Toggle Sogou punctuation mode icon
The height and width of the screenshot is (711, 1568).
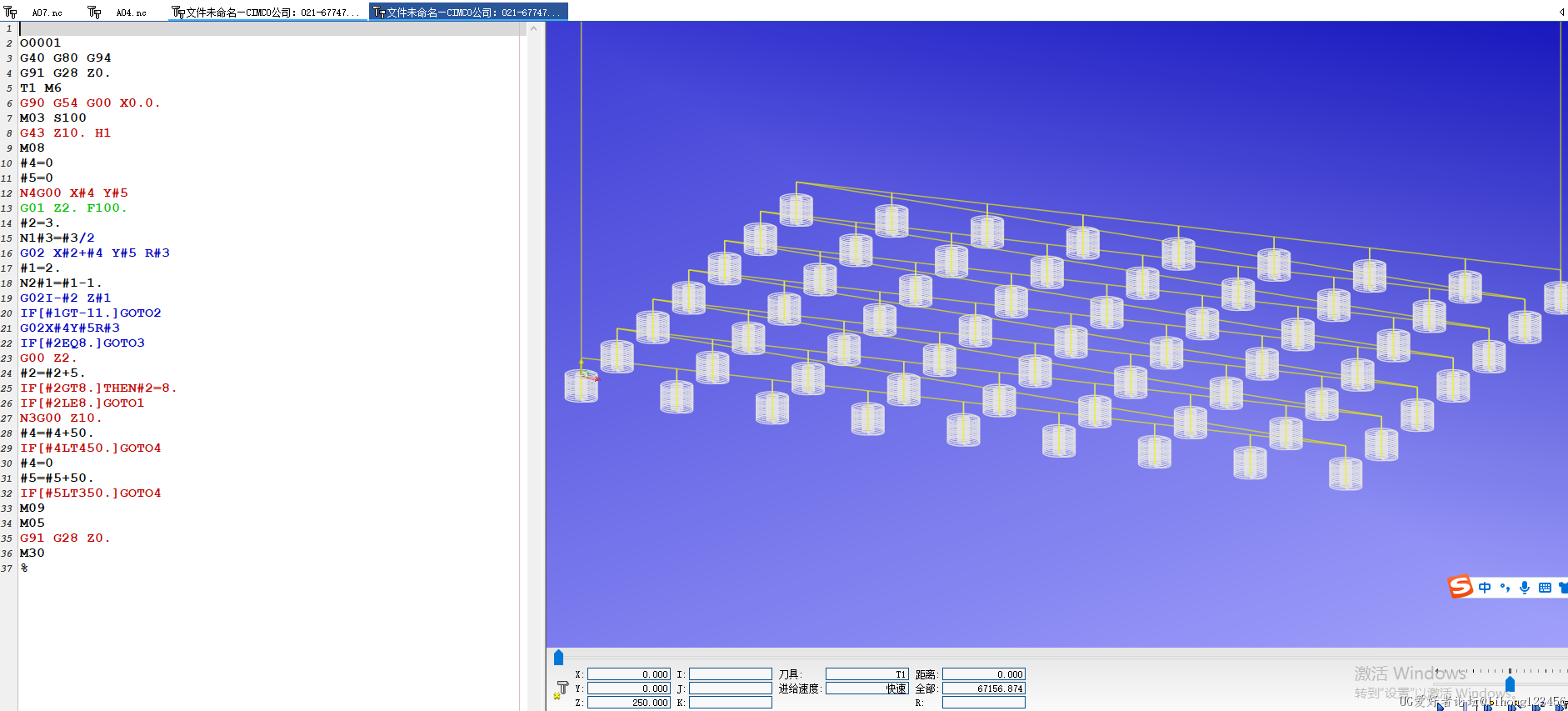(x=1505, y=588)
